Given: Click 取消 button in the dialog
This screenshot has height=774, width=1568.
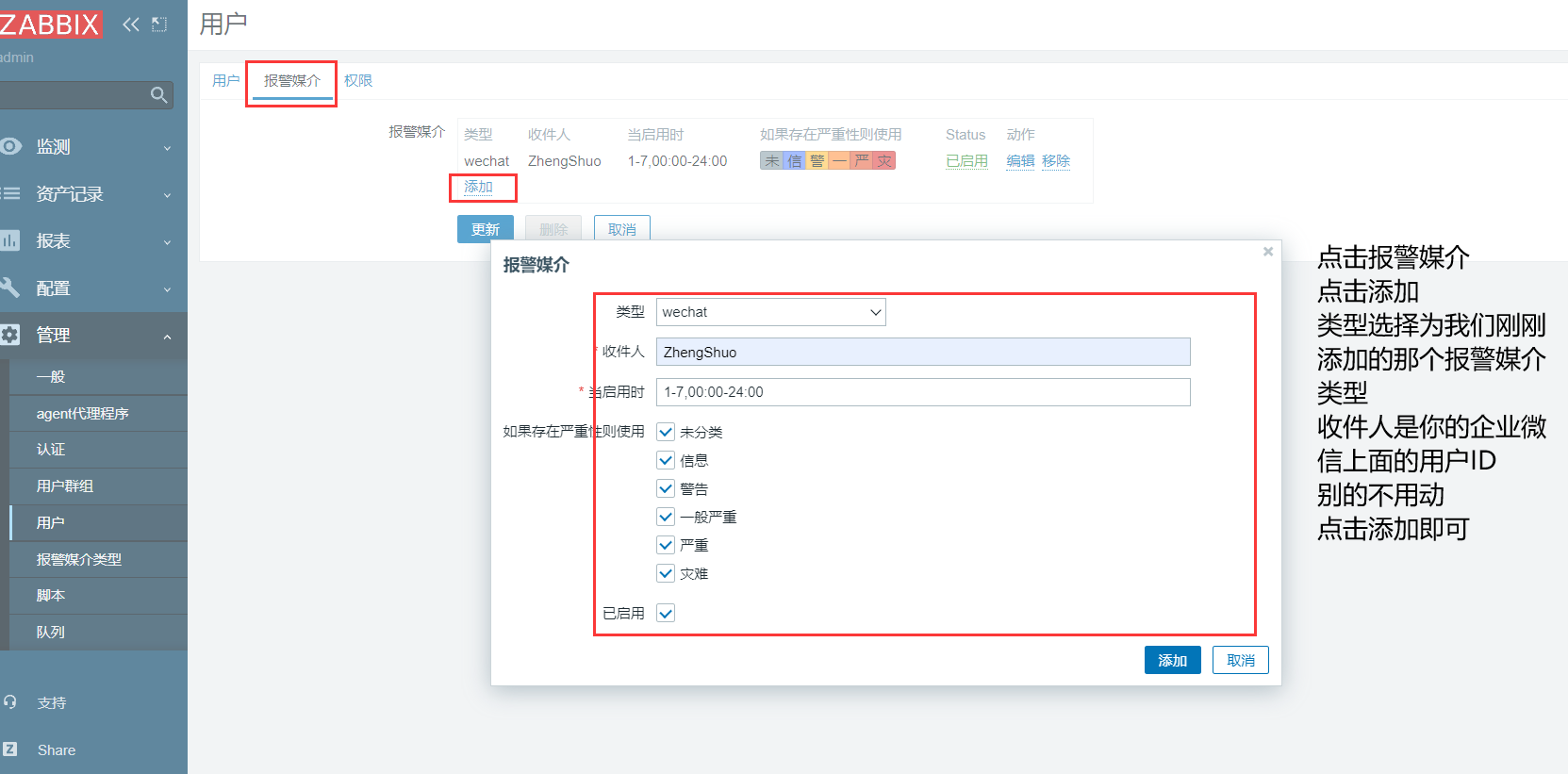Looking at the screenshot, I should click(1241, 660).
